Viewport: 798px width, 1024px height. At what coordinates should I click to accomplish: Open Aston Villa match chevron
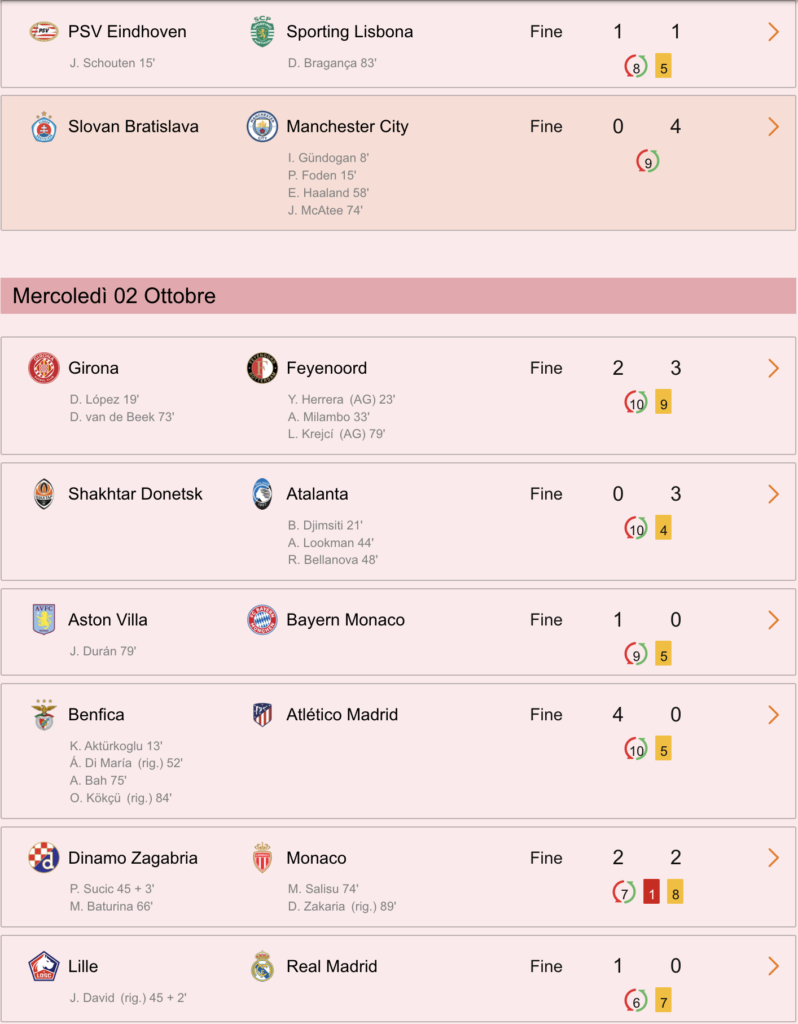pyautogui.click(x=774, y=620)
